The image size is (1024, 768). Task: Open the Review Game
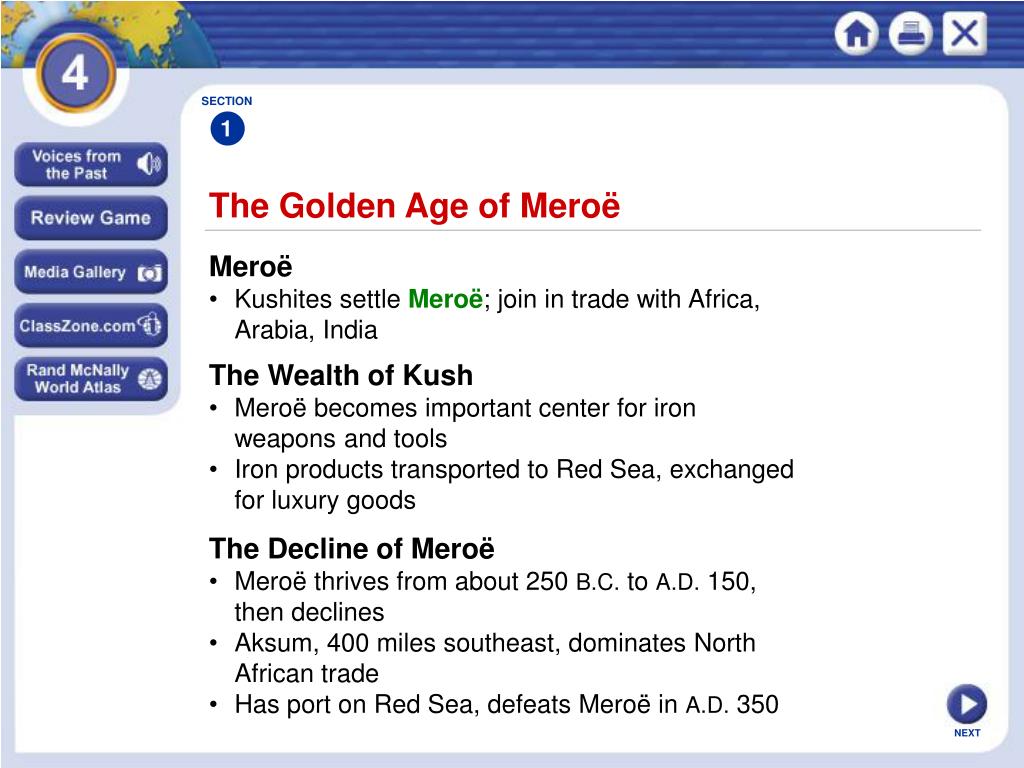91,218
